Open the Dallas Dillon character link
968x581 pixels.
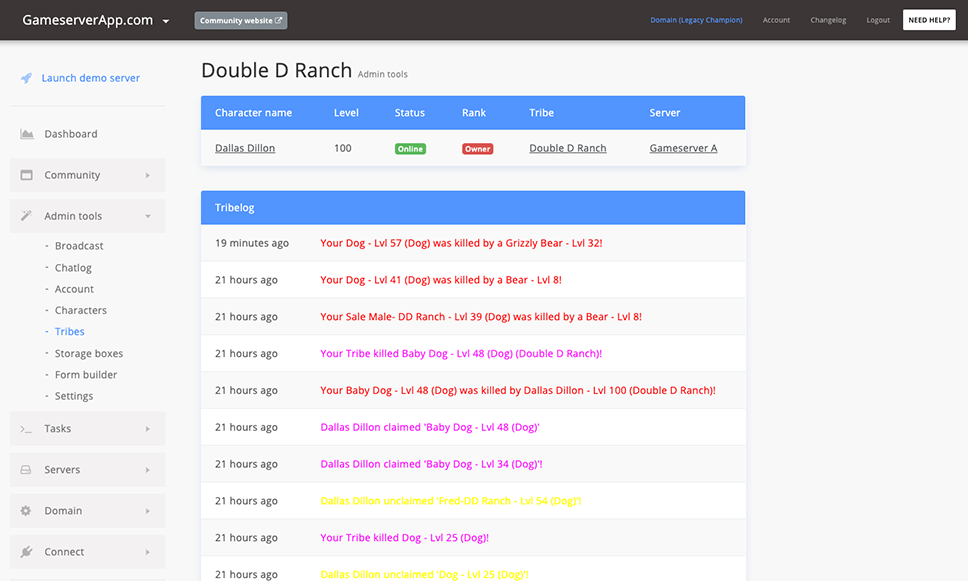click(x=245, y=148)
